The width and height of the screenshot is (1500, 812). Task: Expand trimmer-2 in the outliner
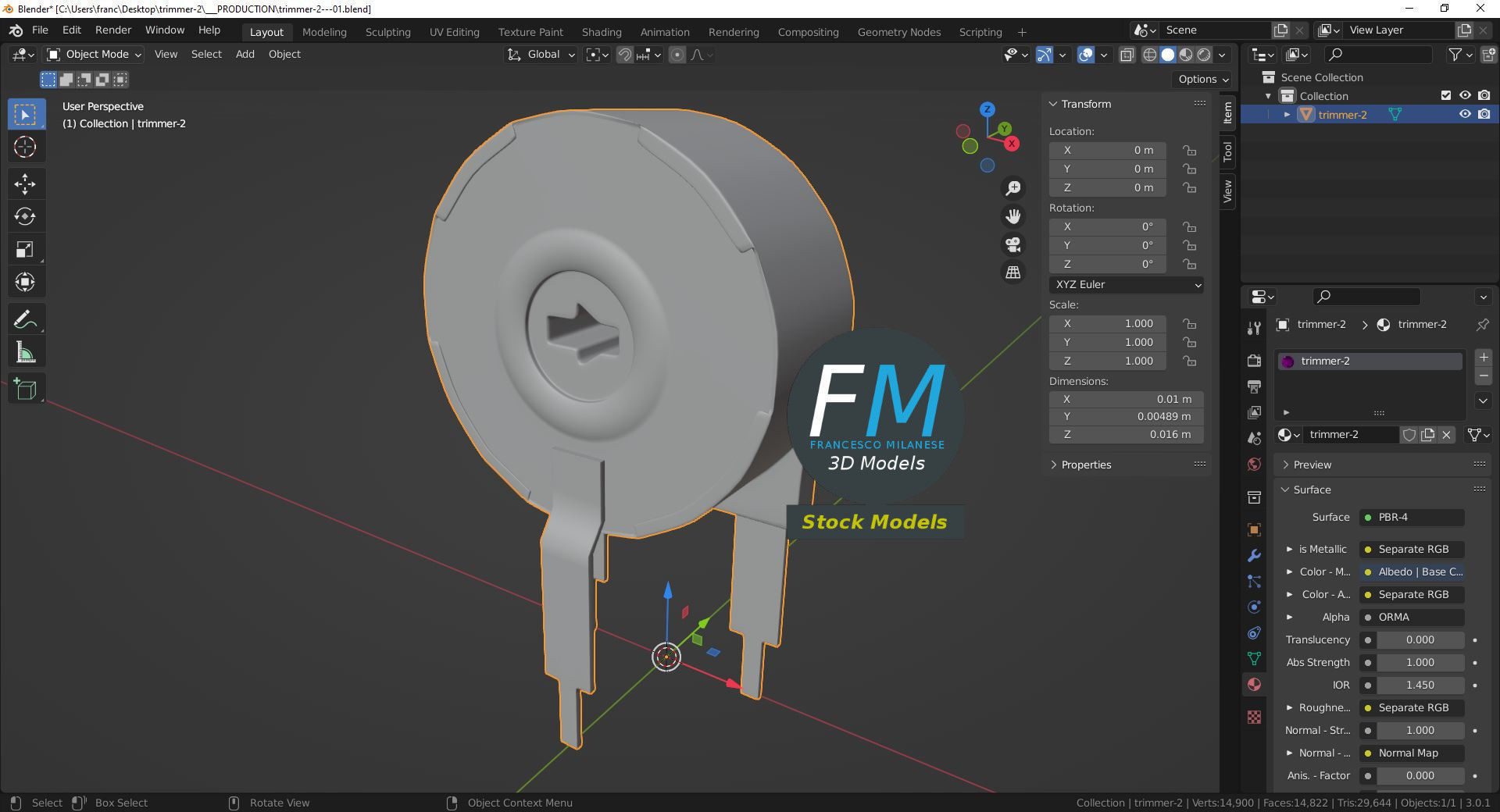click(x=1287, y=115)
